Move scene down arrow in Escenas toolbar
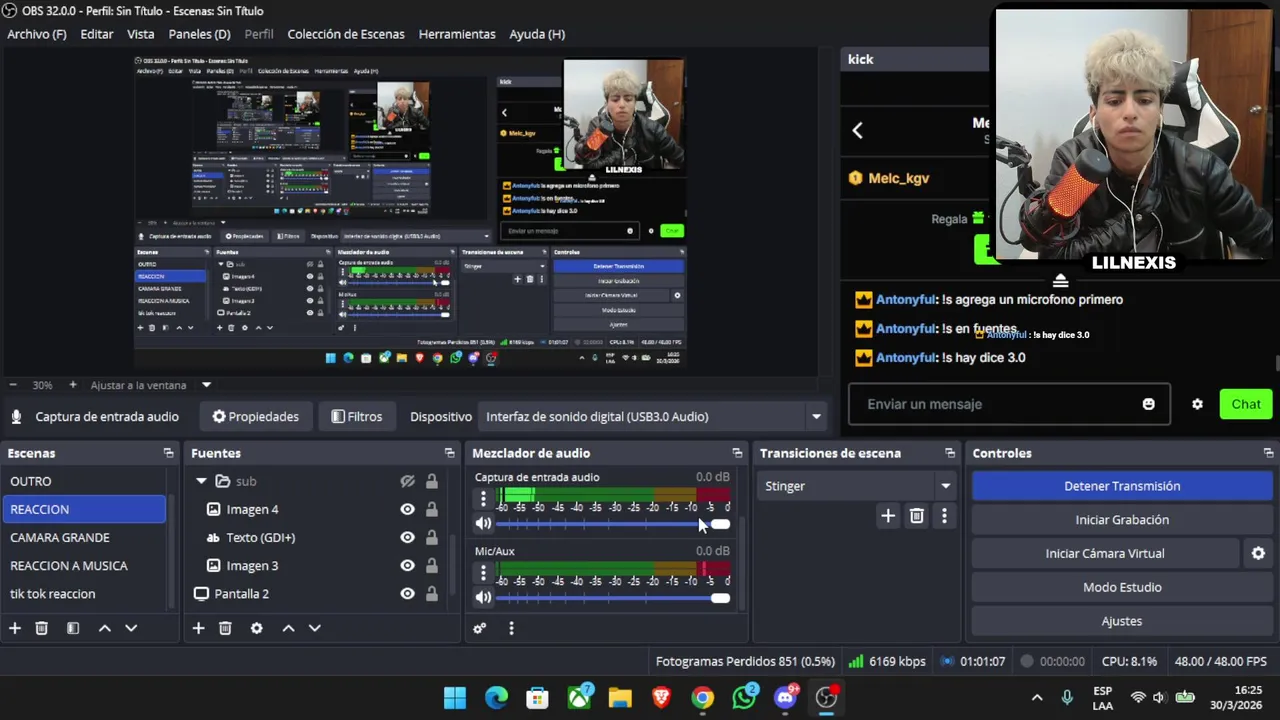The height and width of the screenshot is (720, 1280). point(131,628)
